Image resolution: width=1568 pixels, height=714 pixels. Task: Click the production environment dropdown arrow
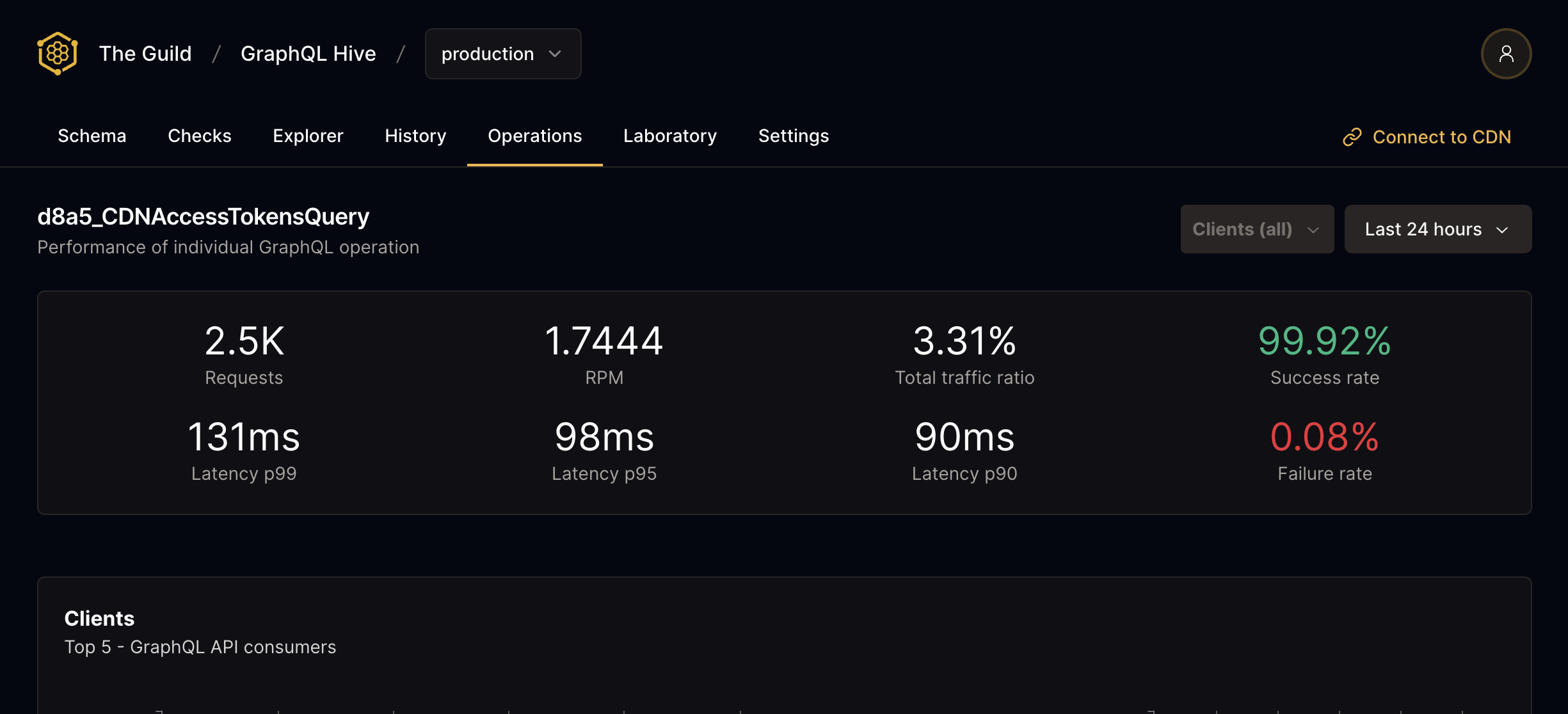(x=557, y=53)
